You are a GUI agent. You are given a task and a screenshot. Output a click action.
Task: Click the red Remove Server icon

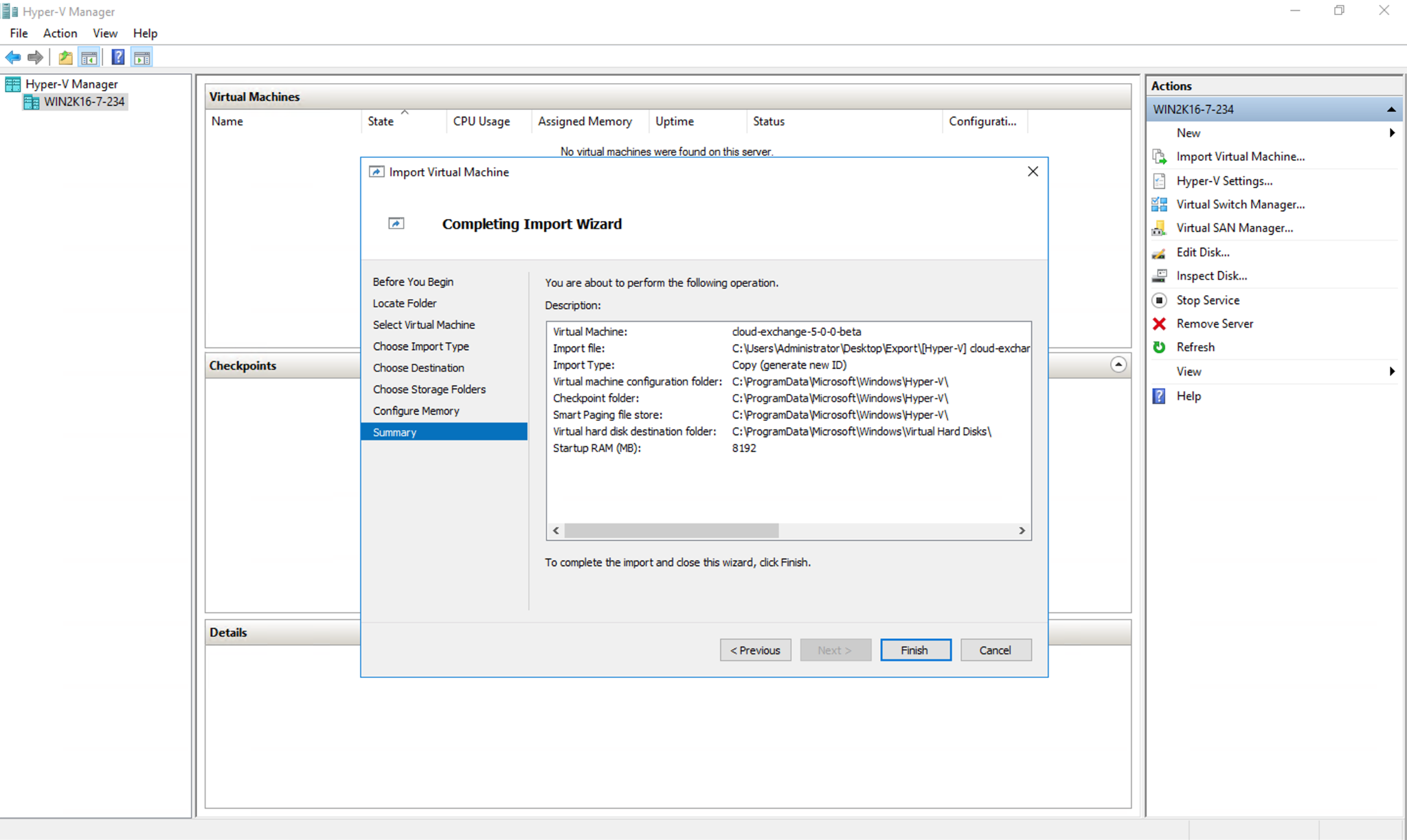[x=1160, y=323]
